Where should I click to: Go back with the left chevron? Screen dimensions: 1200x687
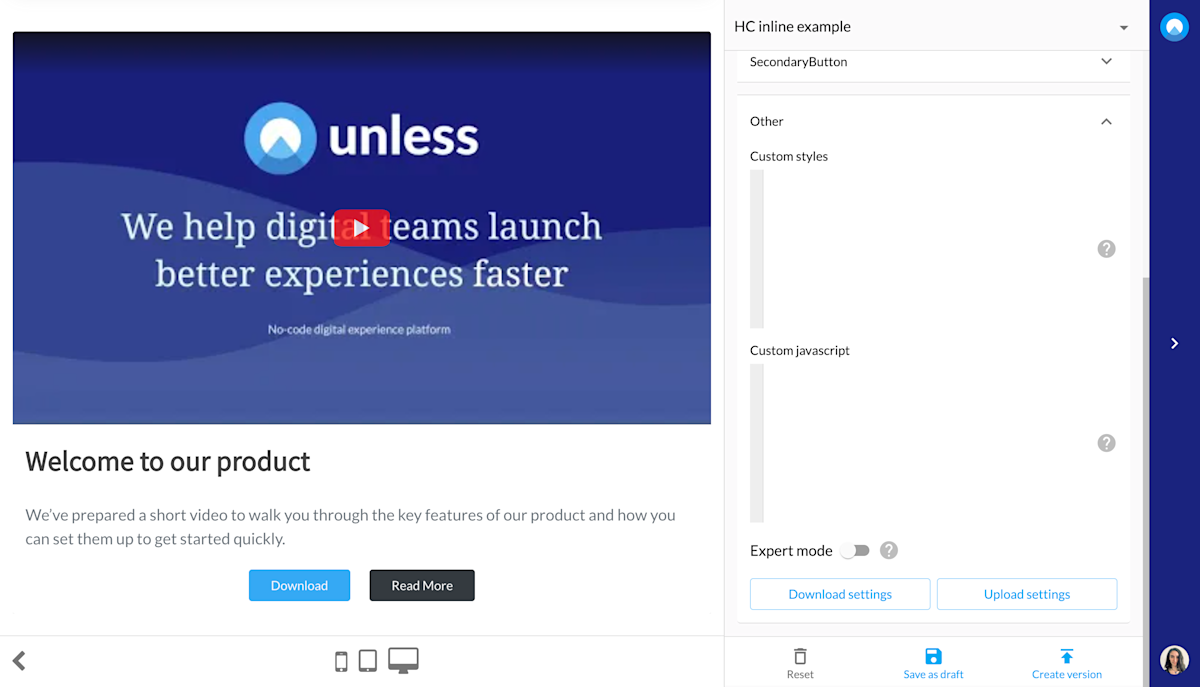pyautogui.click(x=19, y=660)
